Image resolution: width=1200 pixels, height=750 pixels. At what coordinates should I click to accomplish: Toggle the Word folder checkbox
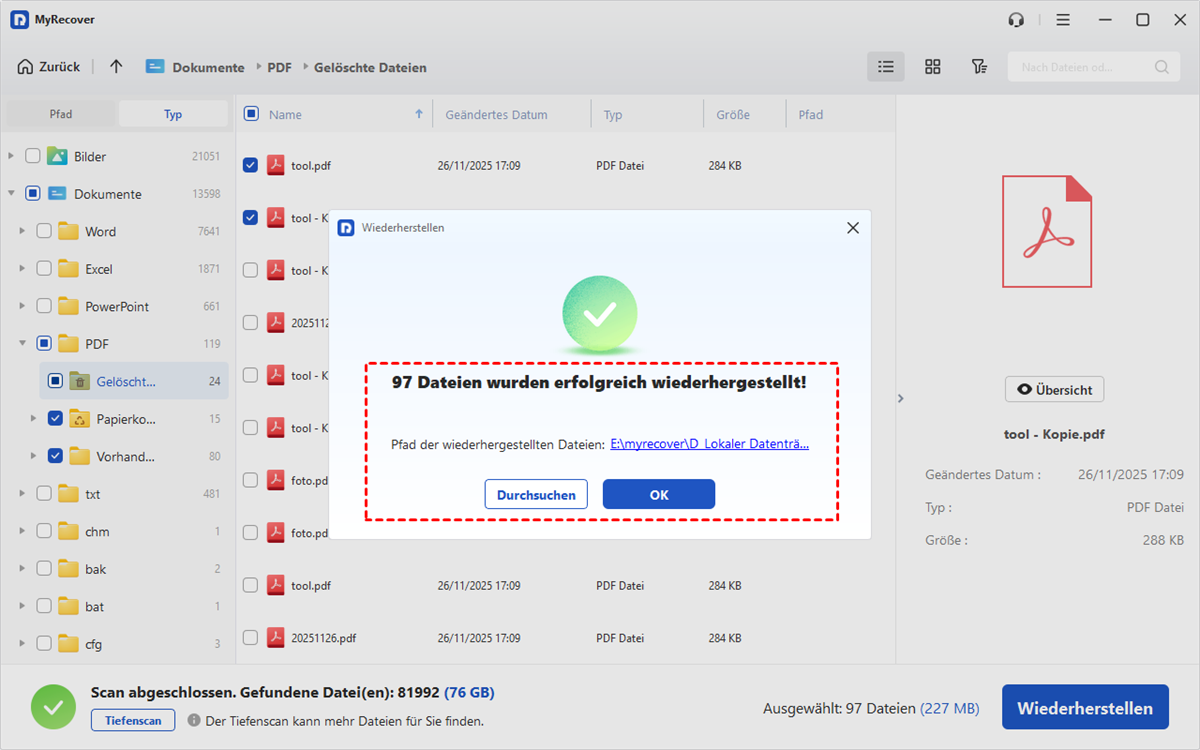coord(44,231)
